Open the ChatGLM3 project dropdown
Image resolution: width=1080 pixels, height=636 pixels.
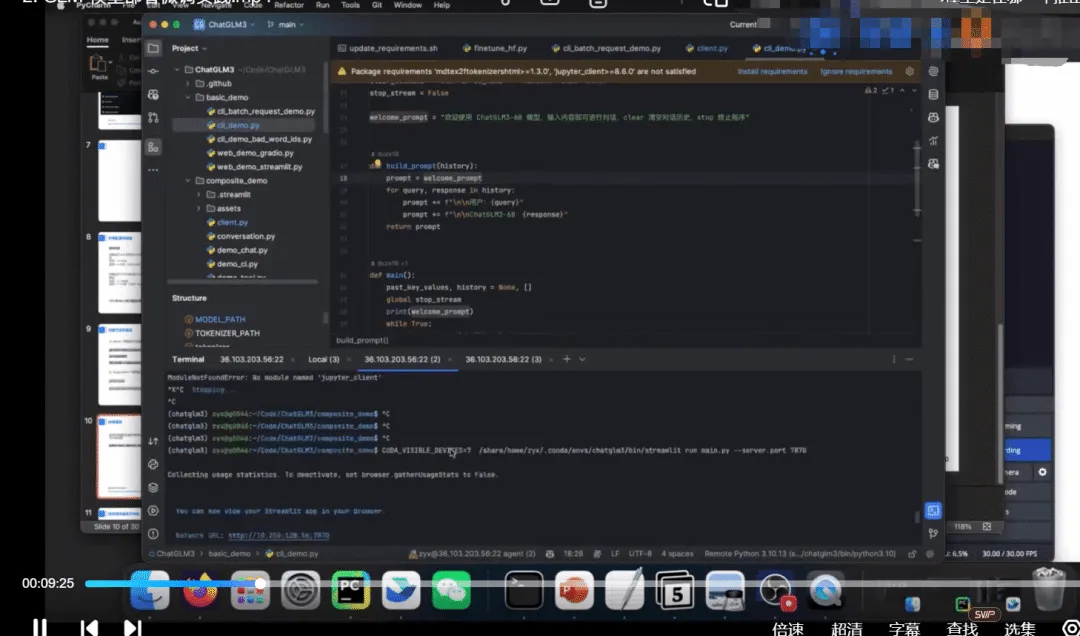tap(225, 24)
